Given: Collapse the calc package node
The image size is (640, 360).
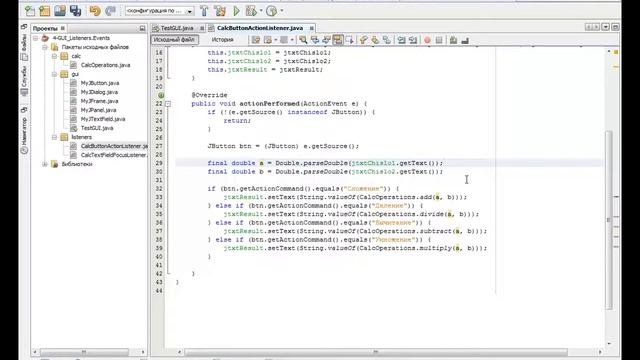Looking at the screenshot, I should tap(54, 56).
